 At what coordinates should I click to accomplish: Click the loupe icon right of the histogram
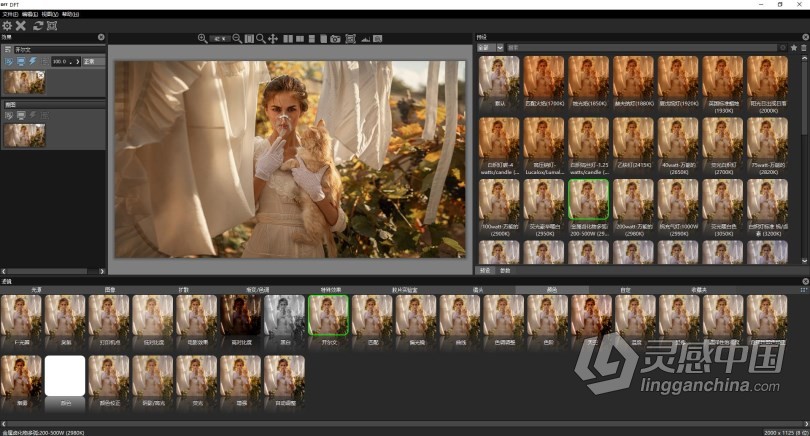[x=378, y=39]
